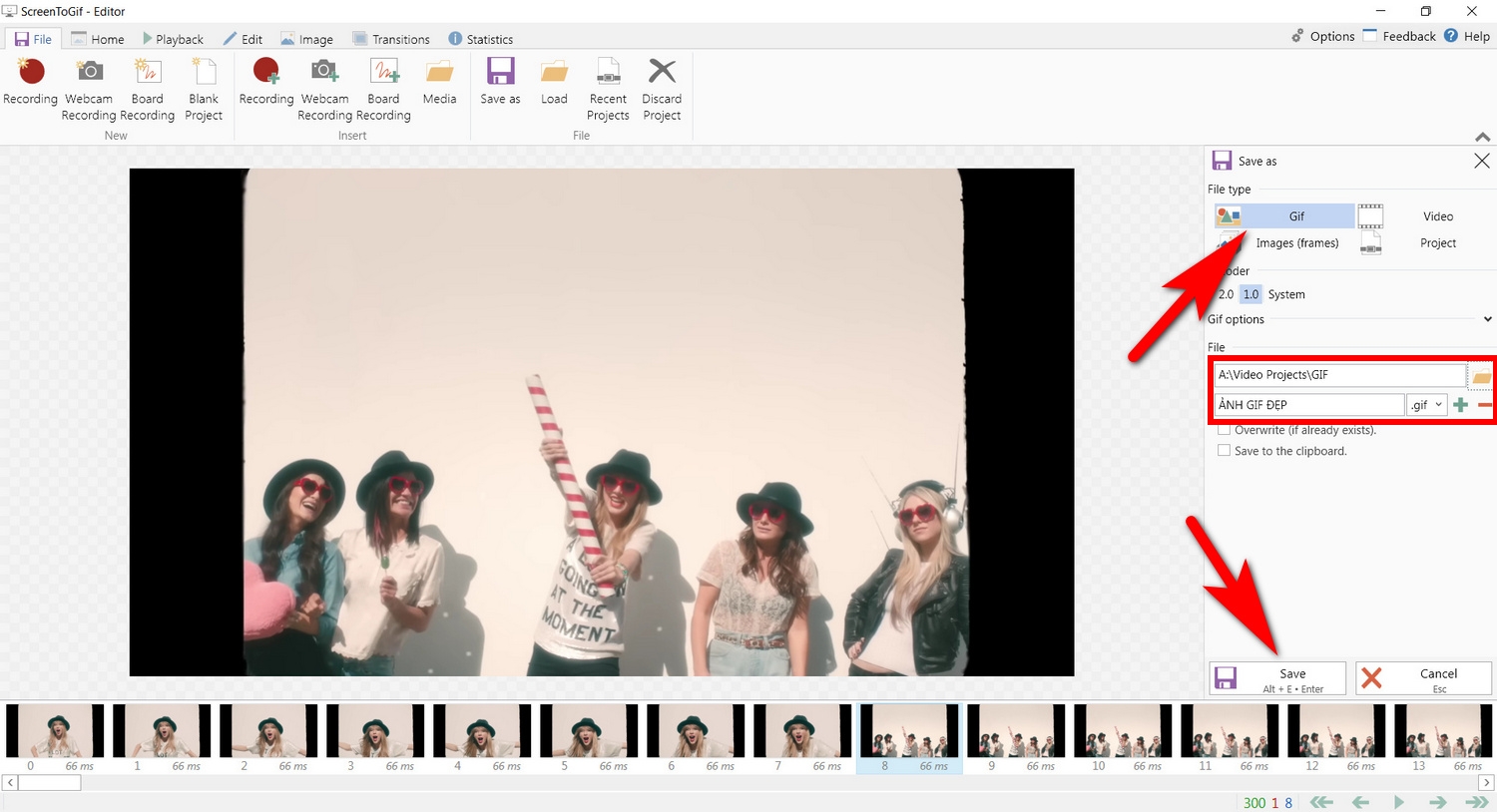The width and height of the screenshot is (1497, 812).
Task: Open Recent Projects from the ribbon
Action: click(x=608, y=88)
